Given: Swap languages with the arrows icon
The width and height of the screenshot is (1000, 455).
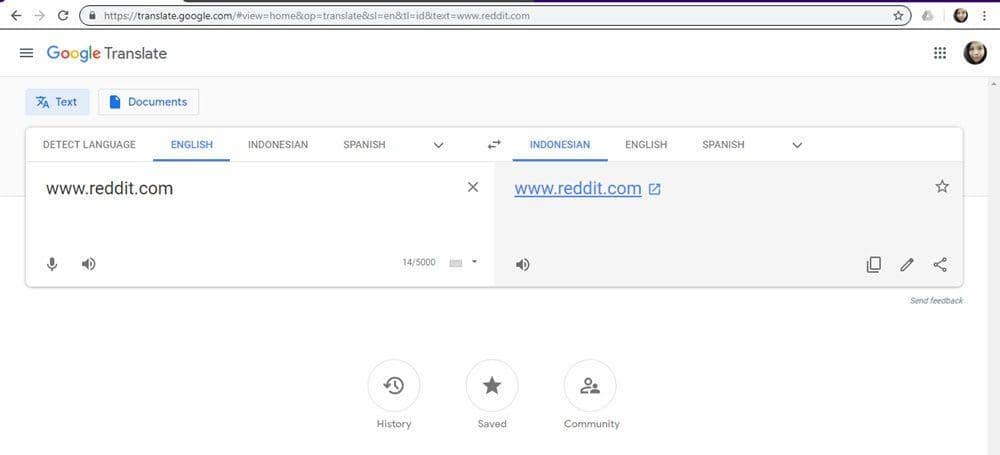Looking at the screenshot, I should tap(494, 145).
